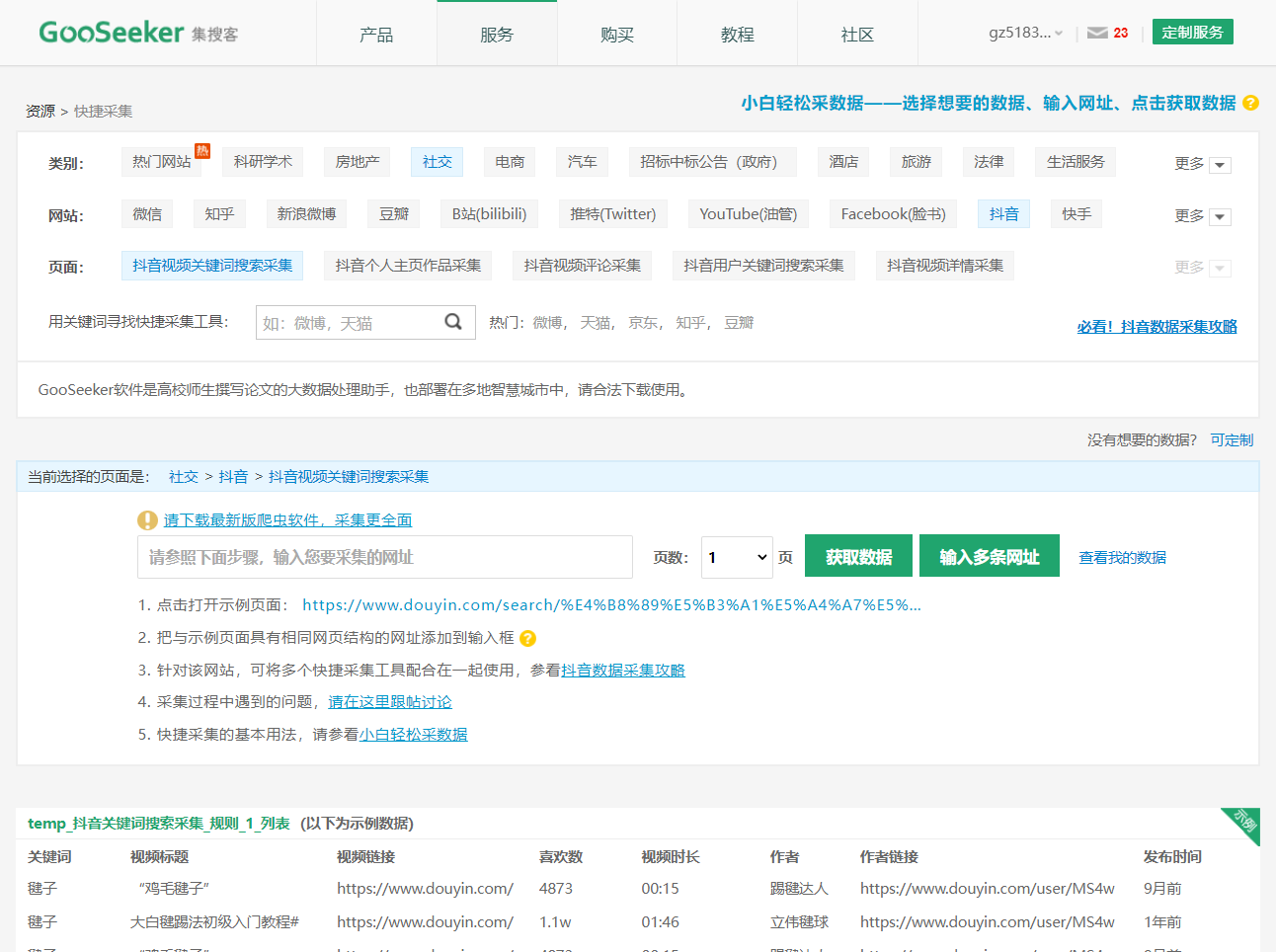The width and height of the screenshot is (1276, 952).
Task: Click the 请下载最新版爬虫软件 link
Action: tap(287, 519)
